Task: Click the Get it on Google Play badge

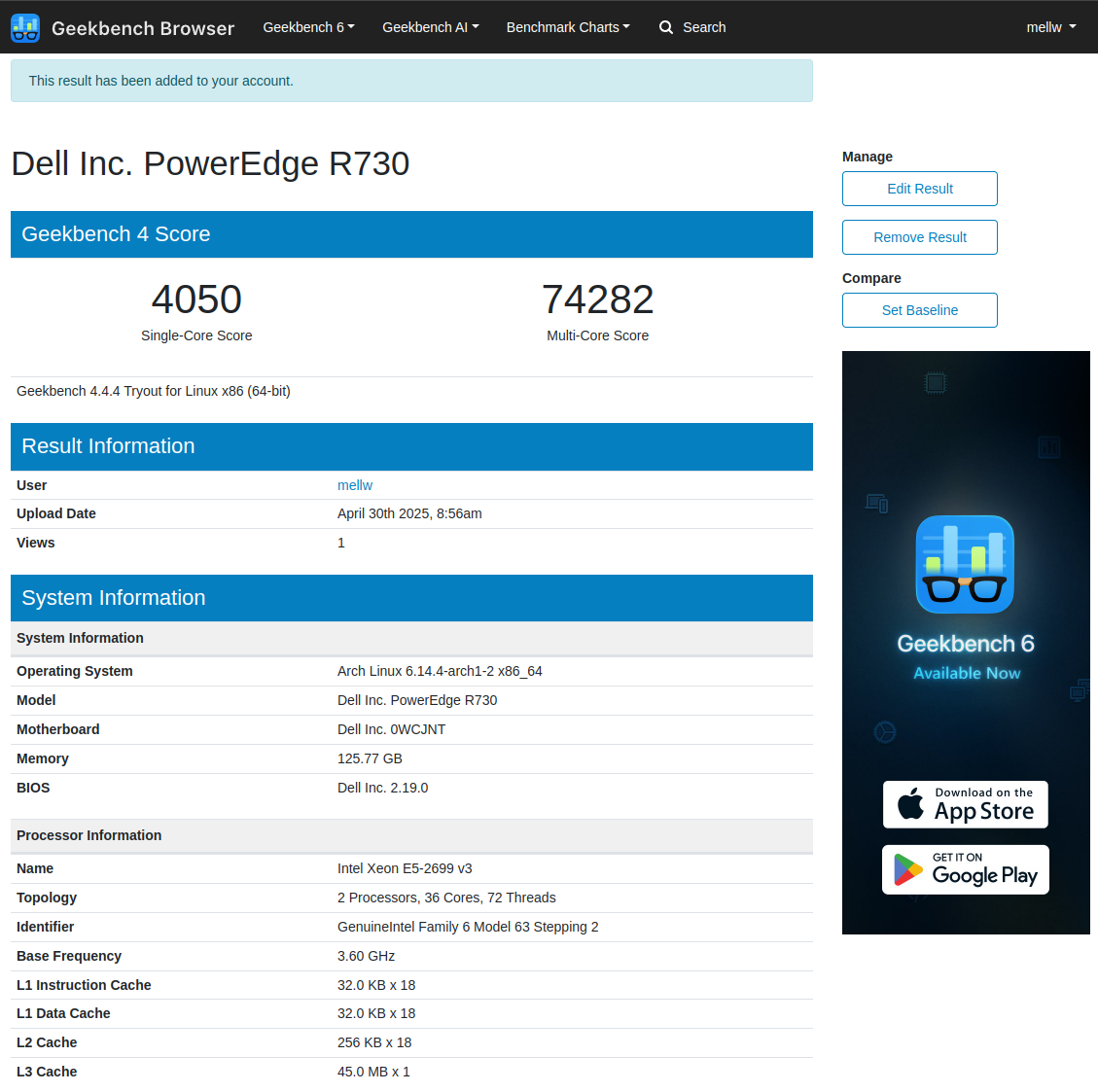Action: pos(965,869)
